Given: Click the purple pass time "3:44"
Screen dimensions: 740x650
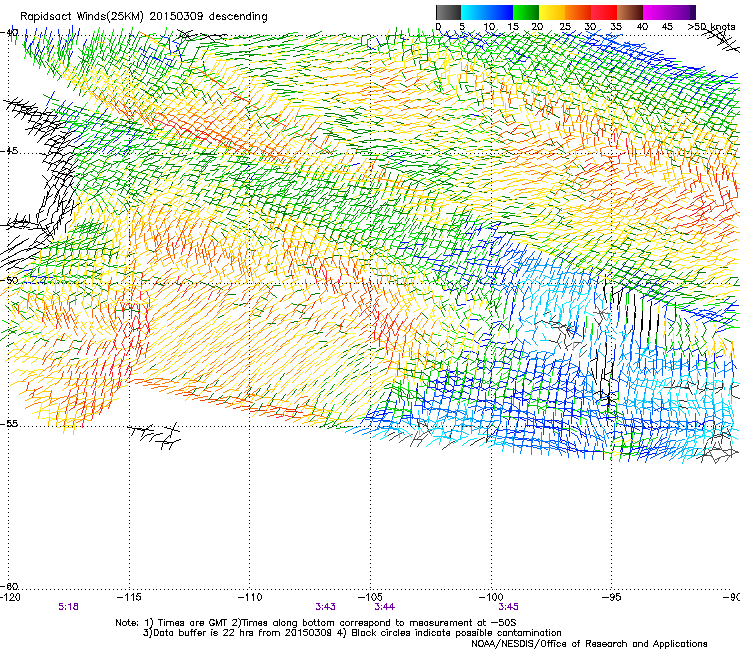Looking at the screenshot, I should (385, 607).
